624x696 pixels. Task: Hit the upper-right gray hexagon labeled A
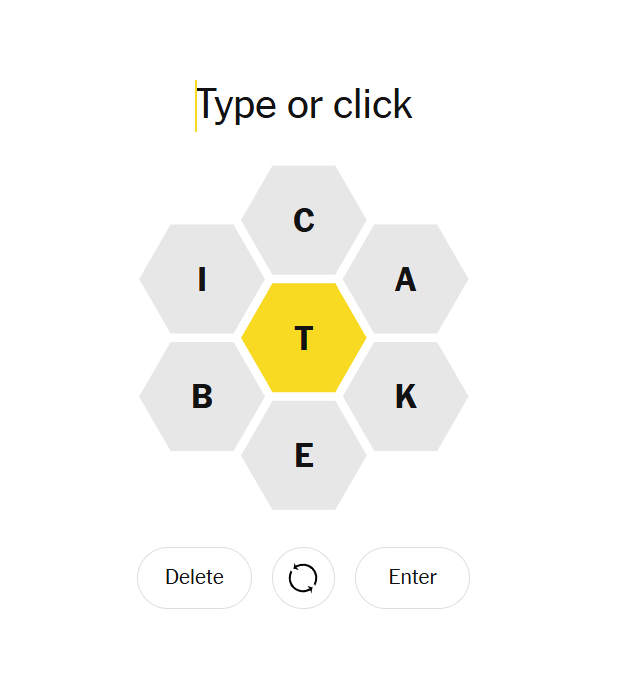pyautogui.click(x=405, y=279)
